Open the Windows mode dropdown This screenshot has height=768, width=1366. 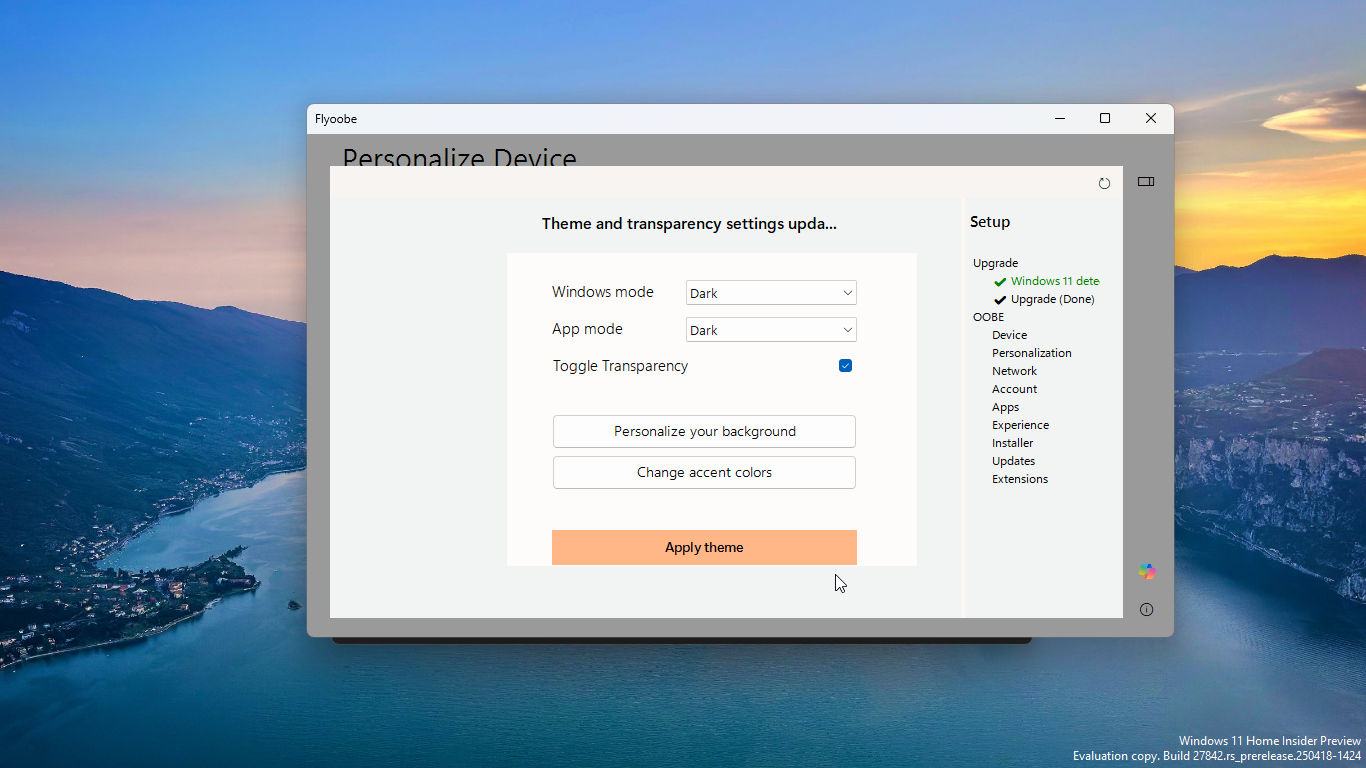pos(771,293)
